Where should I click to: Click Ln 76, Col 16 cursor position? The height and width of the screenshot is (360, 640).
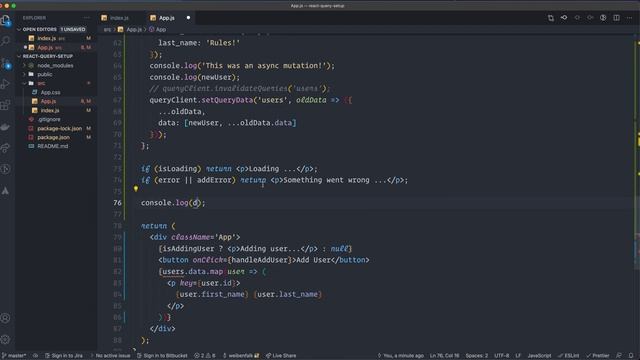tap(444, 356)
